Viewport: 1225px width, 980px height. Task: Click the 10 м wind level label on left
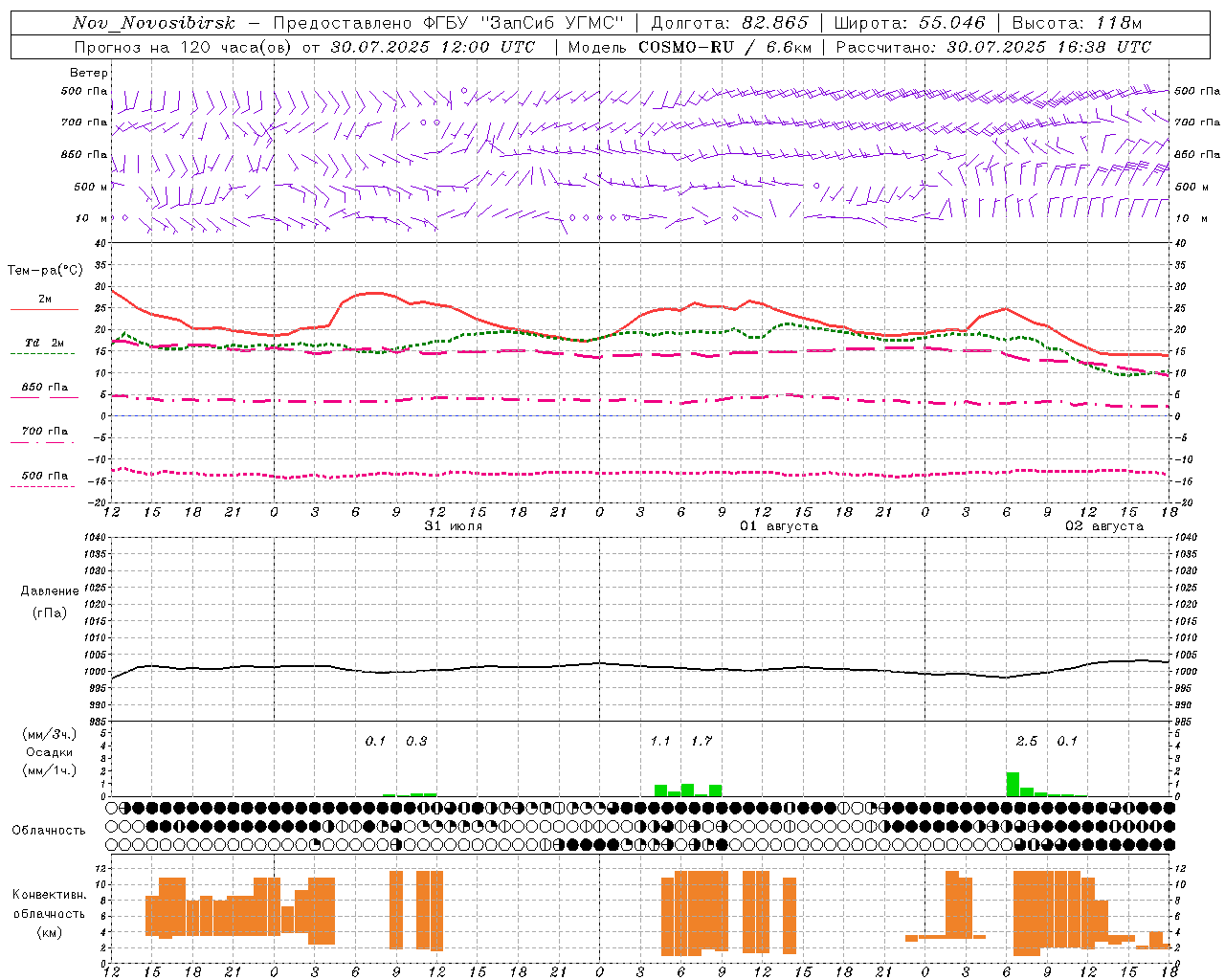point(91,218)
